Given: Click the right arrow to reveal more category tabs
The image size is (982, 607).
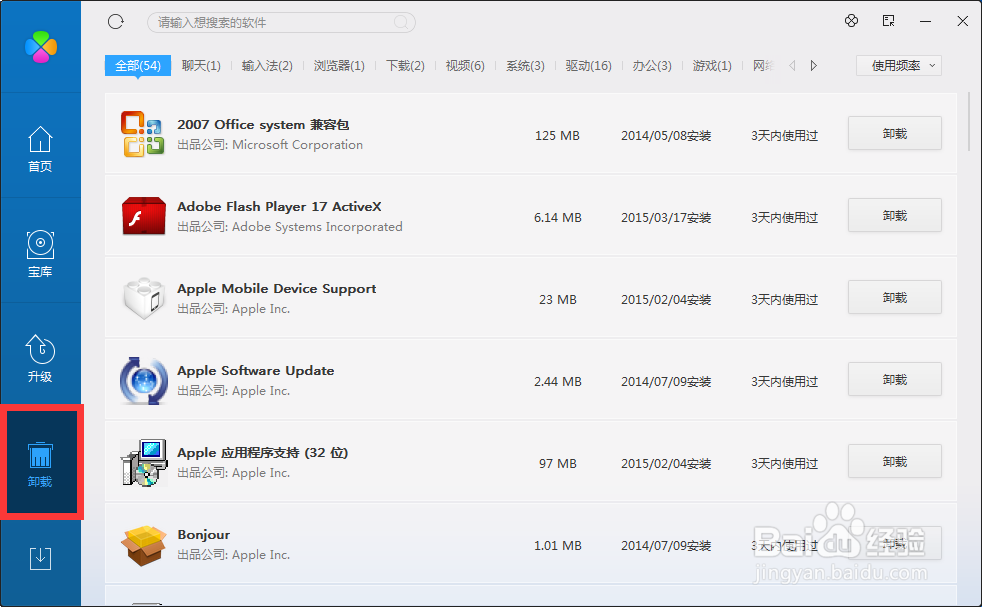Looking at the screenshot, I should click(x=813, y=65).
